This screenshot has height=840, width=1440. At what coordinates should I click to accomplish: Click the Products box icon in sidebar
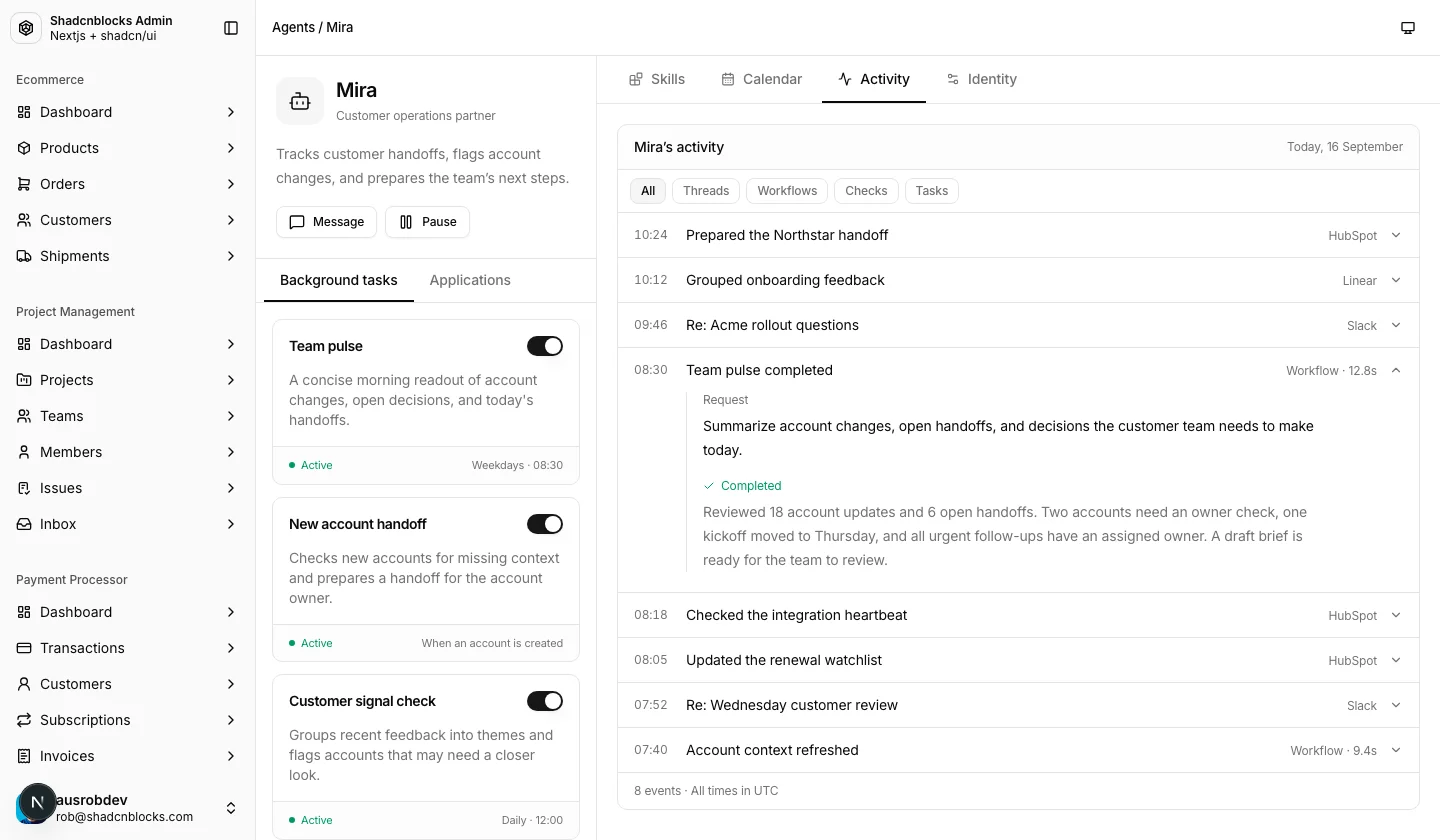(24, 148)
